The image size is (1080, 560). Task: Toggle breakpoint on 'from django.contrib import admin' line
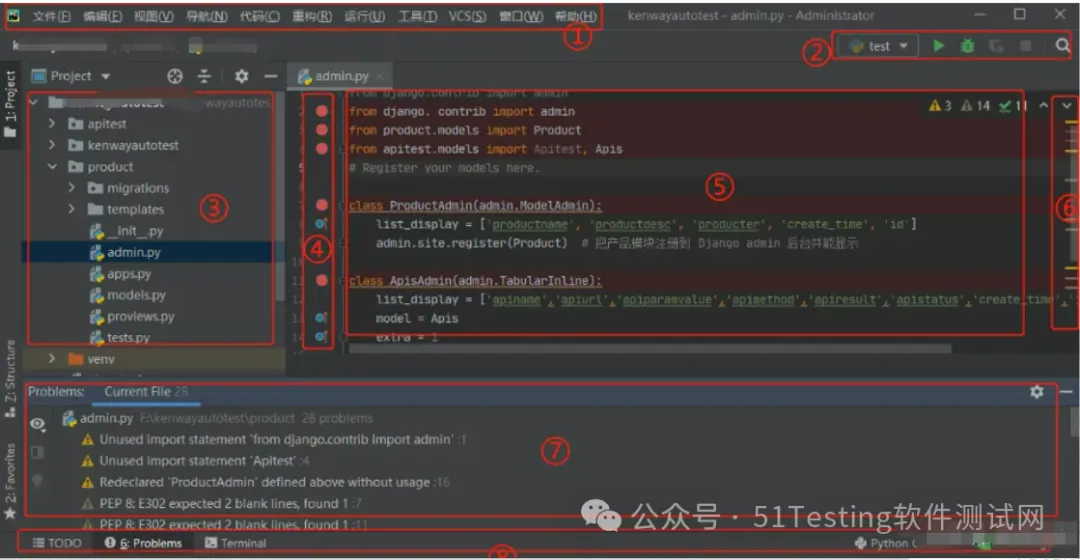[x=322, y=111]
